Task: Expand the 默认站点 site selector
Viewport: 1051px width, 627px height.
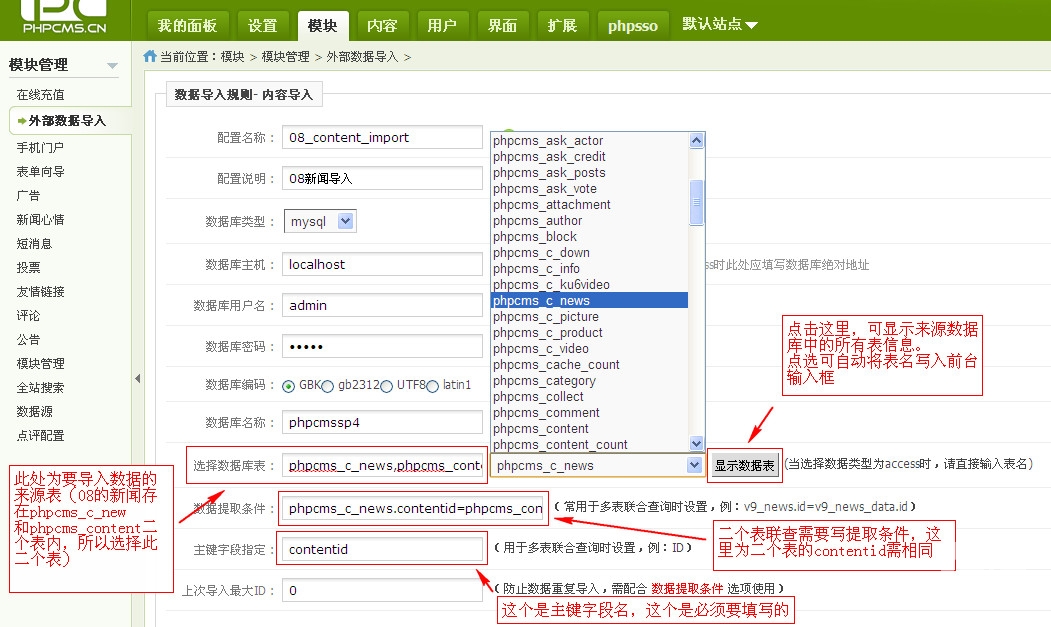Action: pos(720,25)
